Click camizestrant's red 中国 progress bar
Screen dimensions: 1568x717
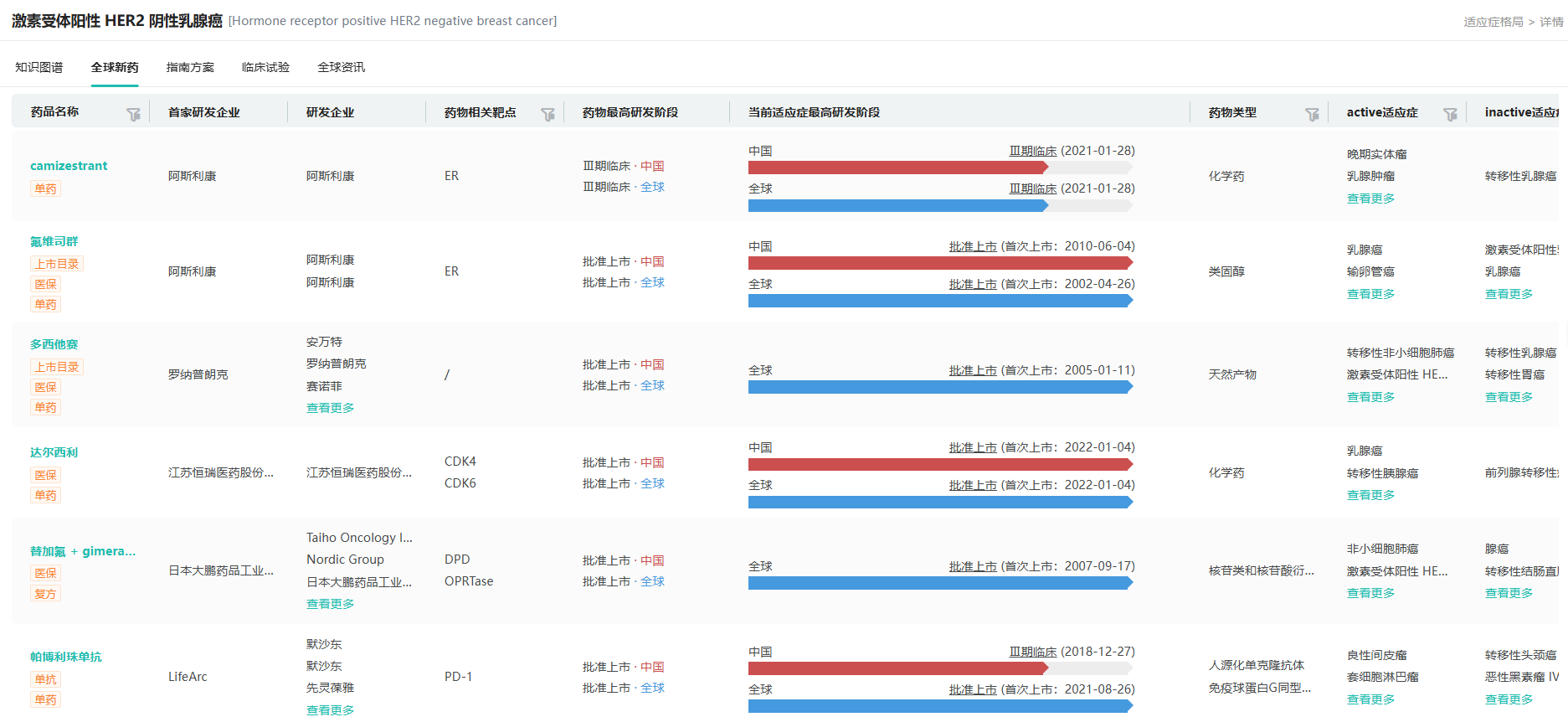pos(898,168)
